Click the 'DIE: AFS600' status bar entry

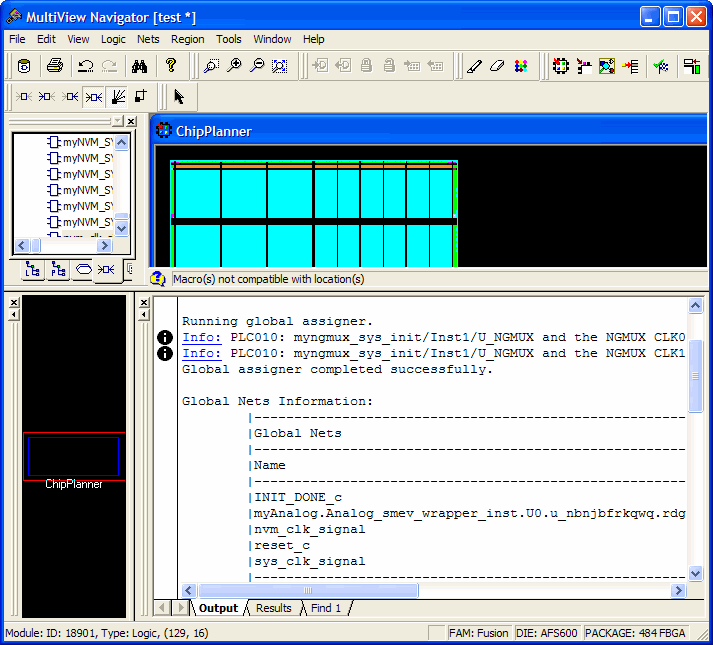[546, 633]
